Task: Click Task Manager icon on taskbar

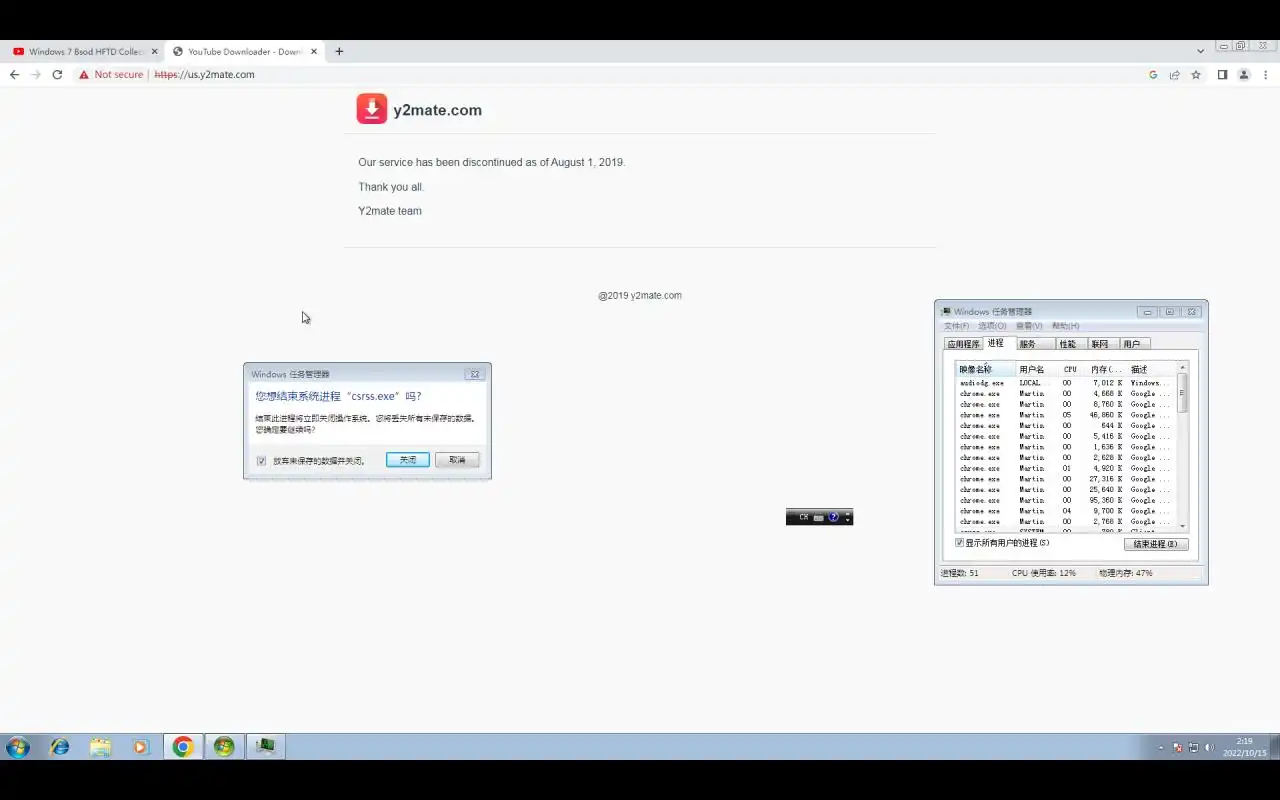Action: click(x=265, y=747)
